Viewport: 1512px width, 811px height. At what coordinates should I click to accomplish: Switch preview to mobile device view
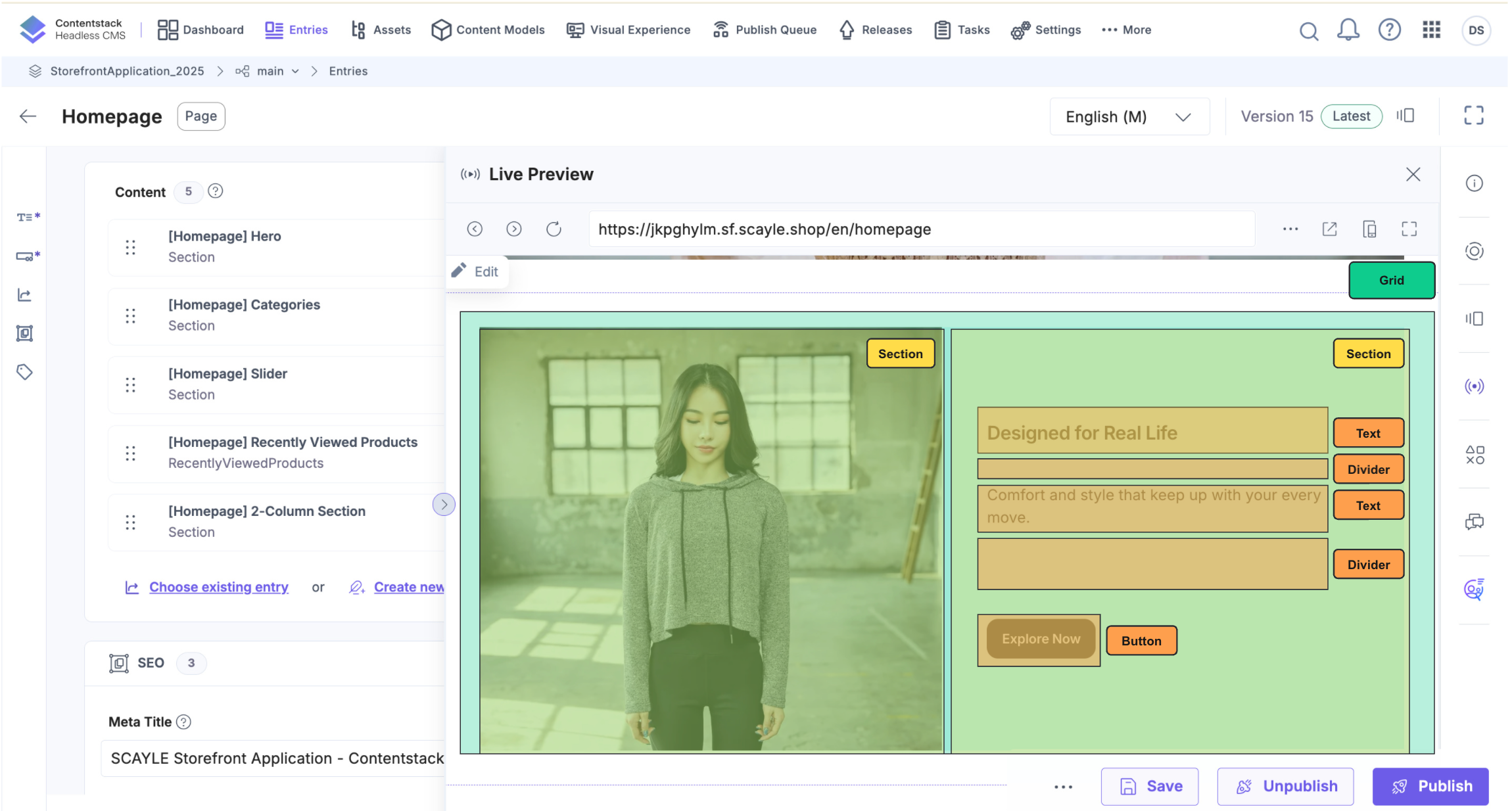click(x=1369, y=229)
